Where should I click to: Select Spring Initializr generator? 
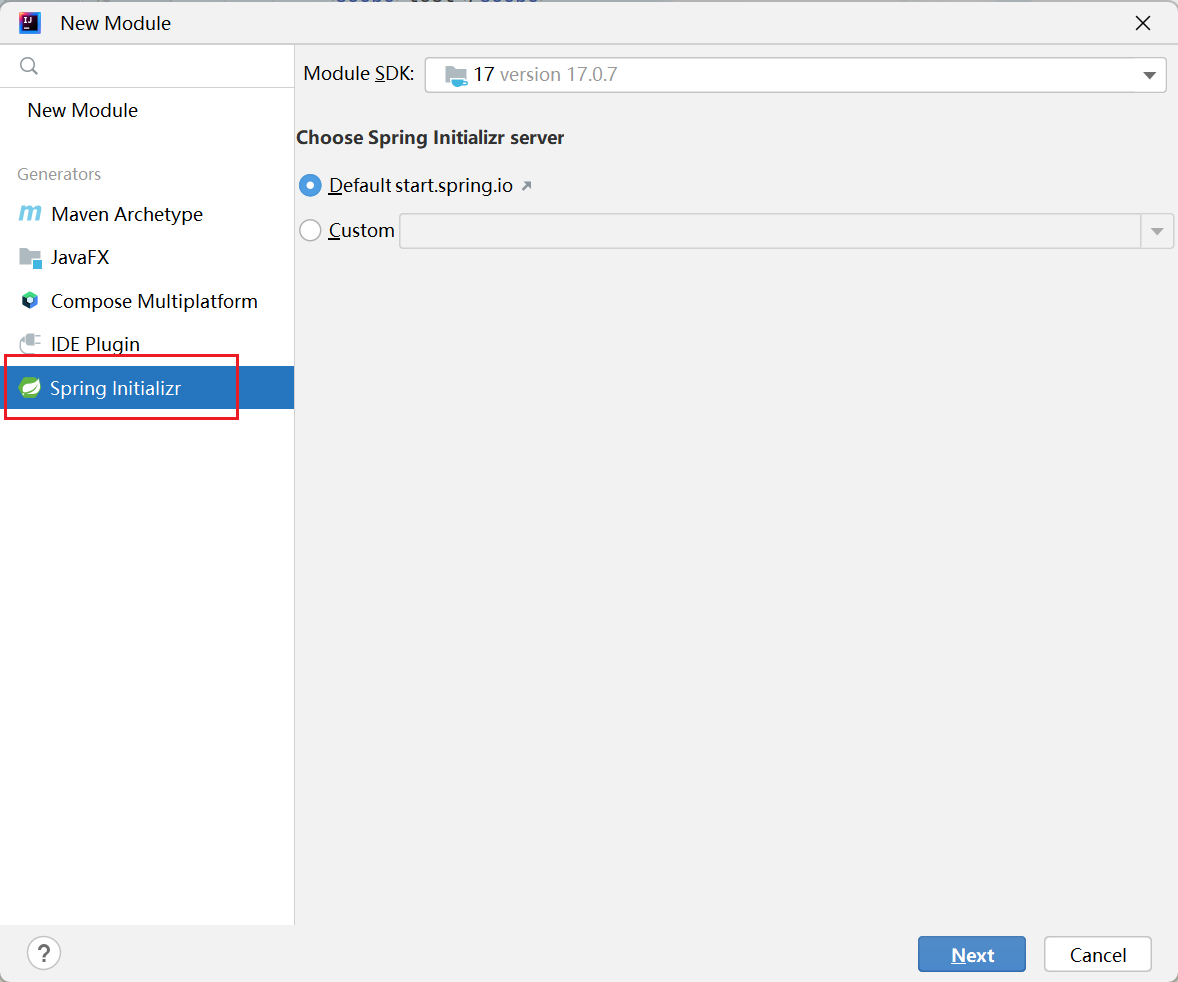(x=147, y=388)
